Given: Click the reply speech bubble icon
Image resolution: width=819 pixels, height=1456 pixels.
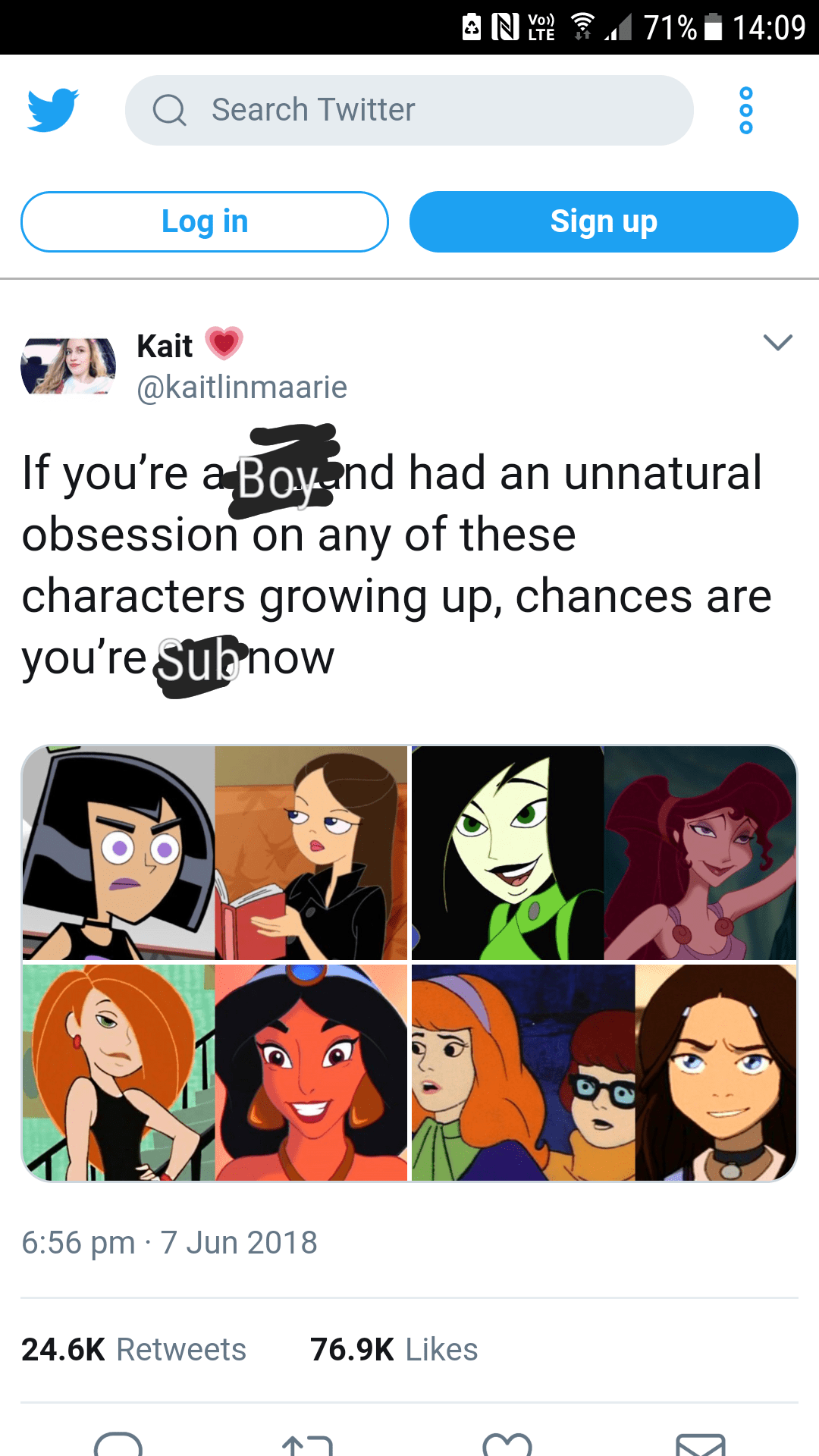Looking at the screenshot, I should click(x=118, y=1443).
